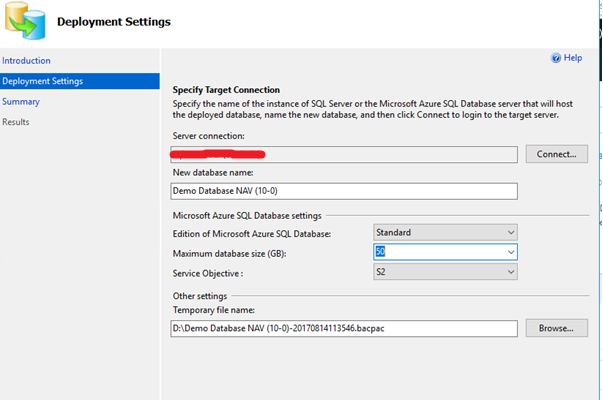Screen dimensions: 603x400
Task: Open the Service Objective dropdown
Action: [x=445, y=272]
